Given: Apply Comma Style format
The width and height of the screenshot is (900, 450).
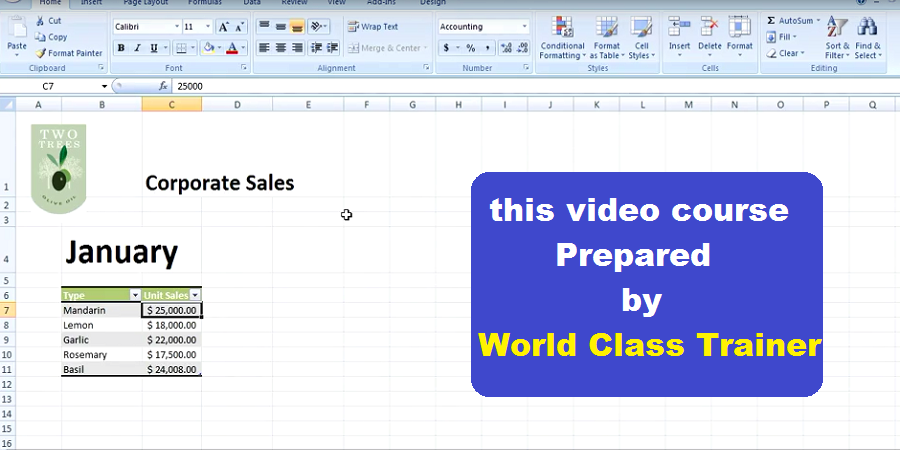Looking at the screenshot, I should pyautogui.click(x=487, y=48).
